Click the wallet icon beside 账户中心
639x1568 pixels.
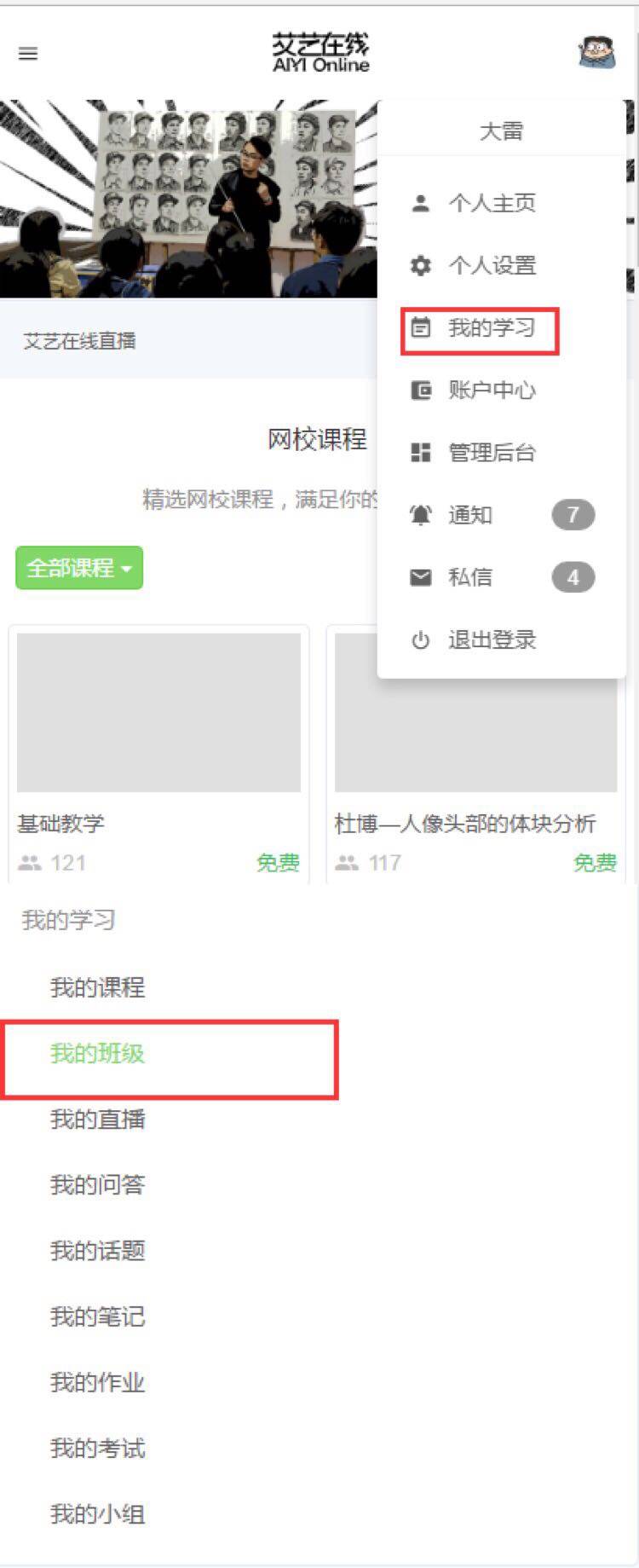click(421, 390)
